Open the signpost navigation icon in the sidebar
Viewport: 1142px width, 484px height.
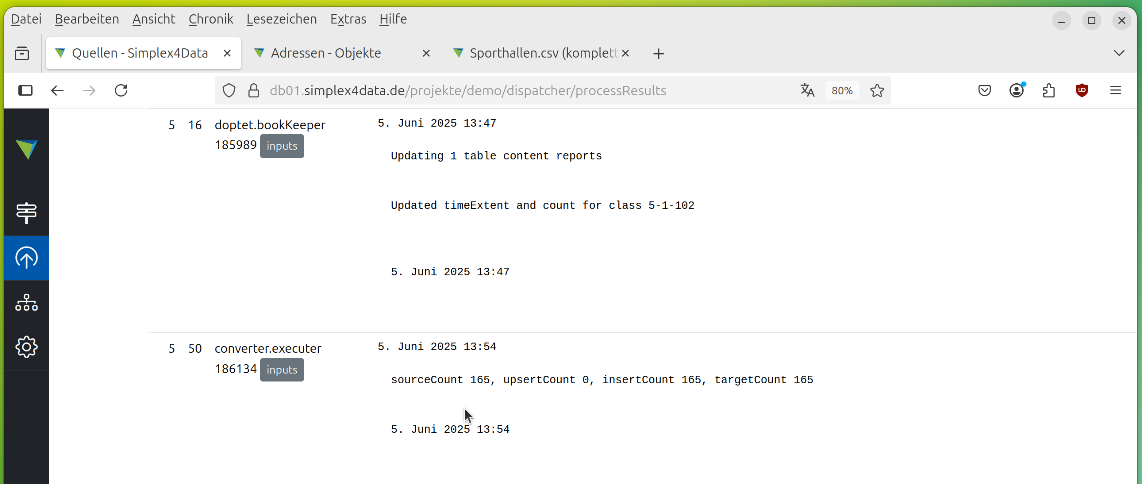pyautogui.click(x=26, y=213)
